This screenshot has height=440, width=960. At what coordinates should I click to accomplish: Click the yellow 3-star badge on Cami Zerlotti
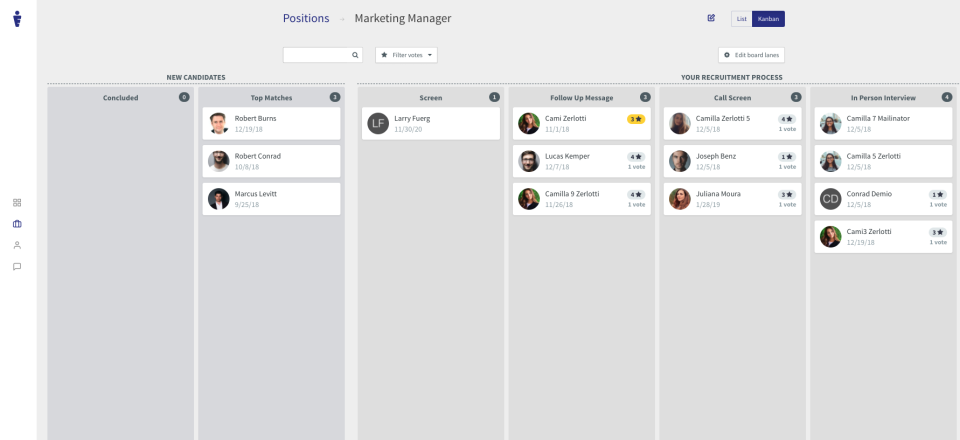tap(636, 119)
